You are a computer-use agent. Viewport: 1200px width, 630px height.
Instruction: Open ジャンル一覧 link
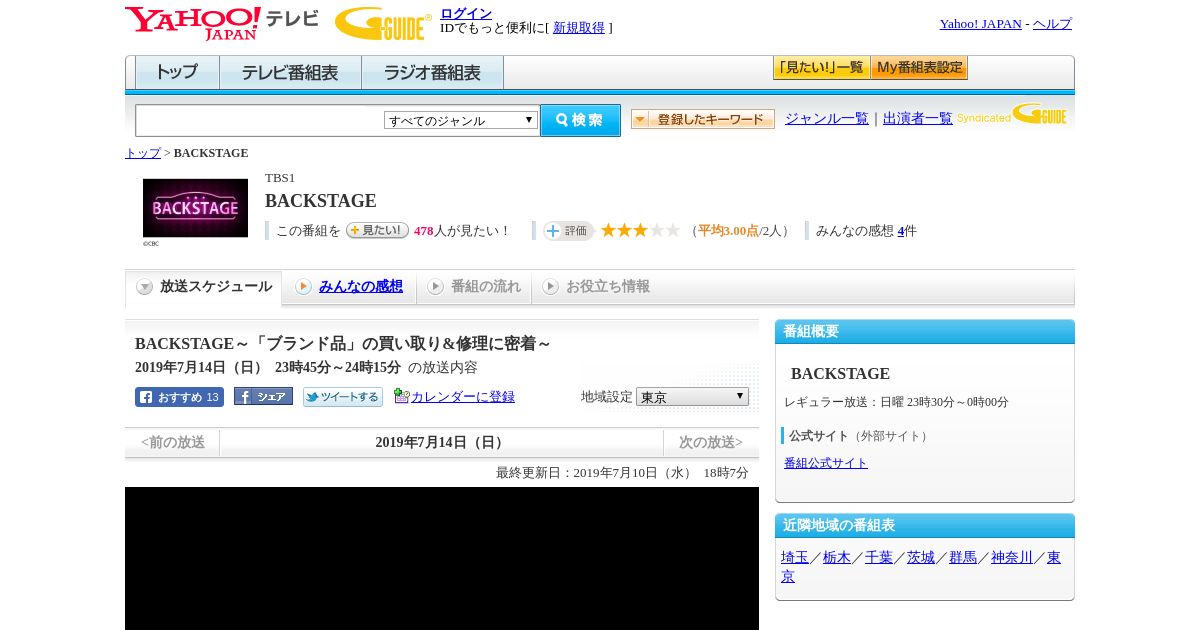click(827, 119)
